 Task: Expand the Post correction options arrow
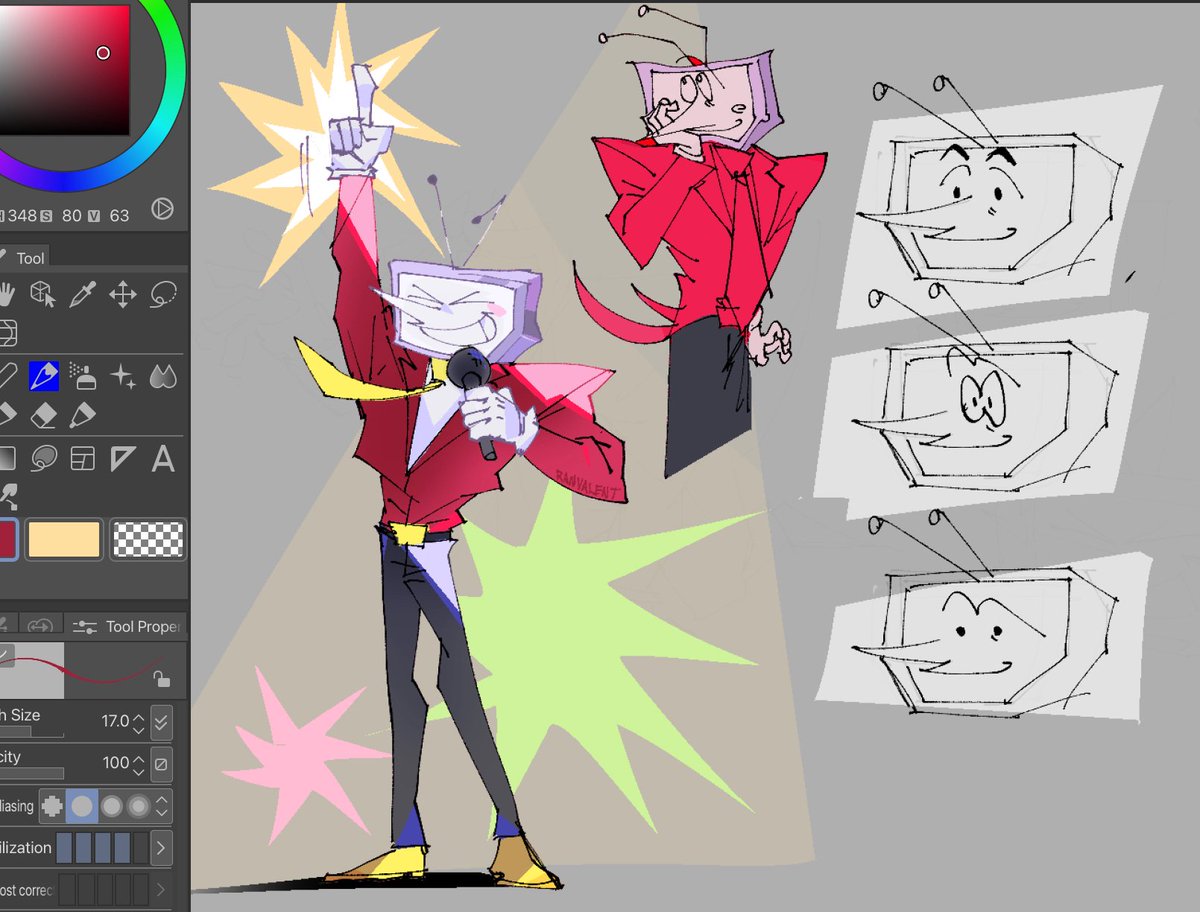pos(162,889)
